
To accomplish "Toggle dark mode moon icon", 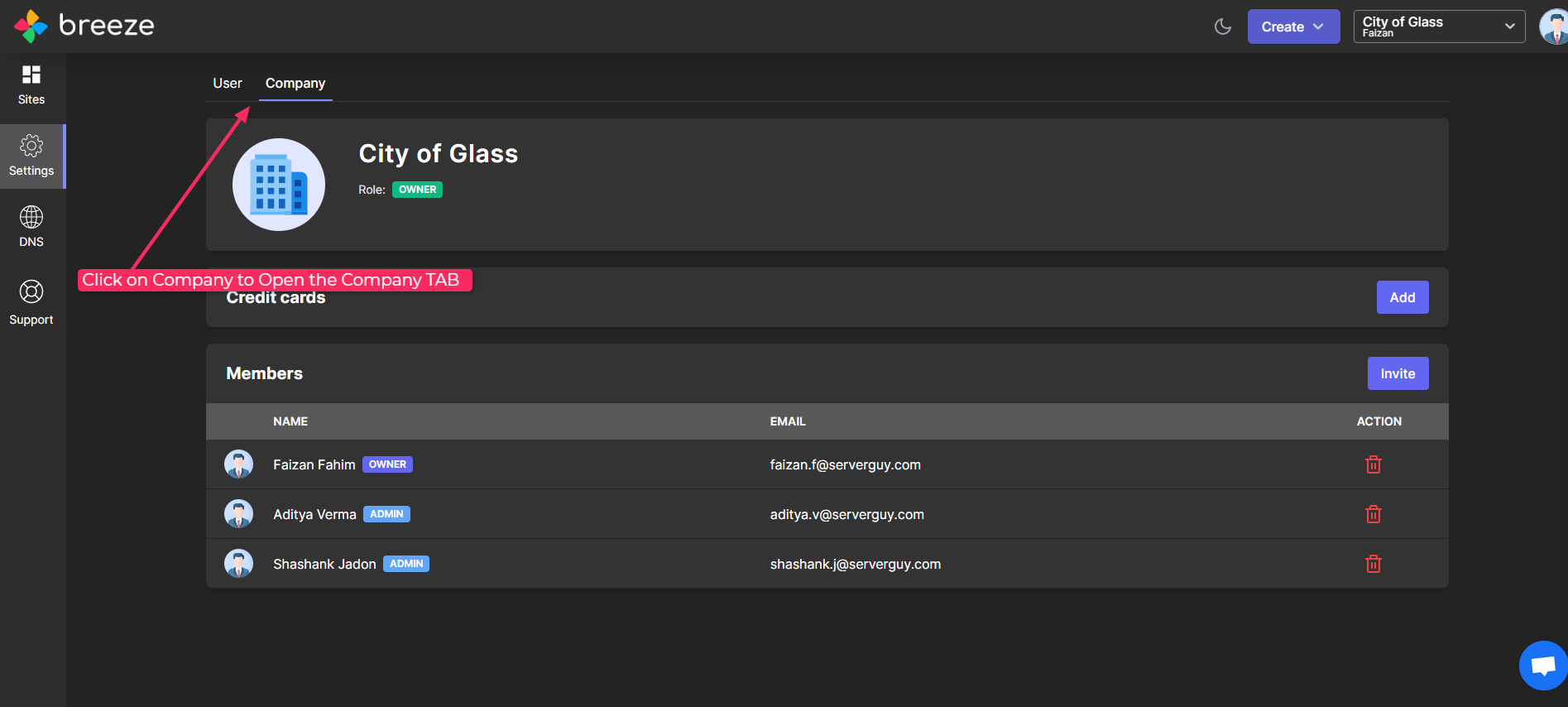I will tap(1223, 26).
